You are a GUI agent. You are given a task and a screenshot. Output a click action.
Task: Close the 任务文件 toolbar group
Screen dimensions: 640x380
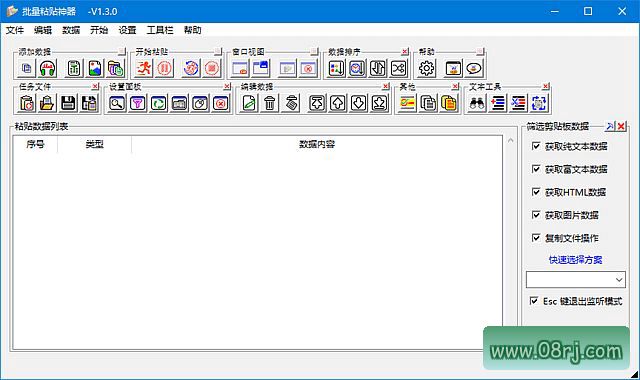96,86
